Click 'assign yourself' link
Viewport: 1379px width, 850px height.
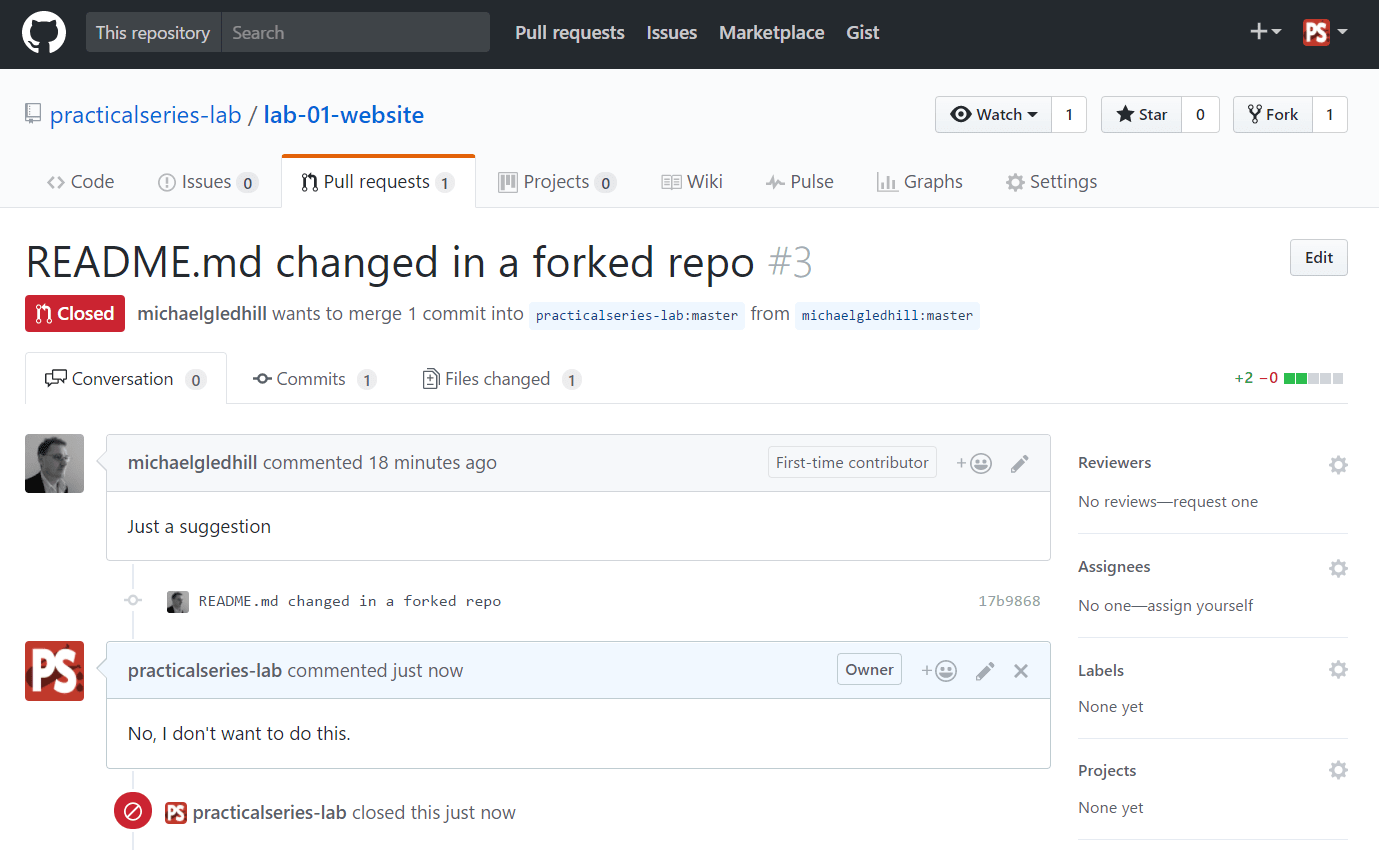[x=1200, y=606]
